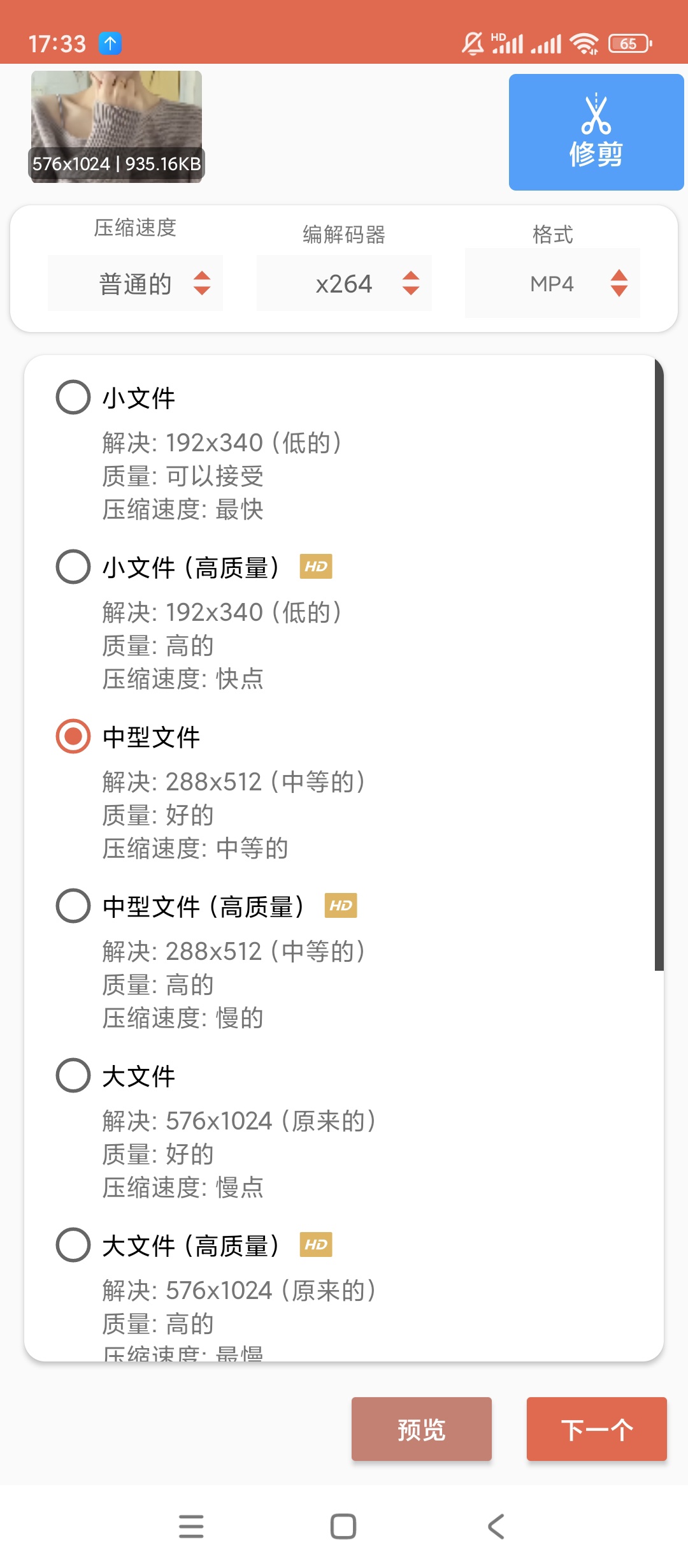Tap the HD badge on 大文件 (高质量)
The width and height of the screenshot is (688, 1568).
(316, 1245)
